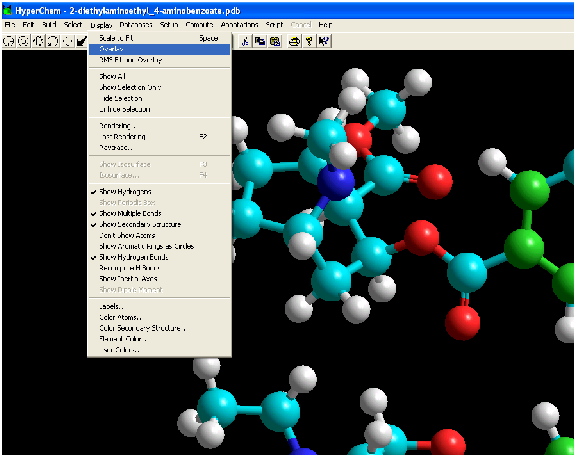574x455 pixels.
Task: Open the Help menu
Action: coord(325,25)
